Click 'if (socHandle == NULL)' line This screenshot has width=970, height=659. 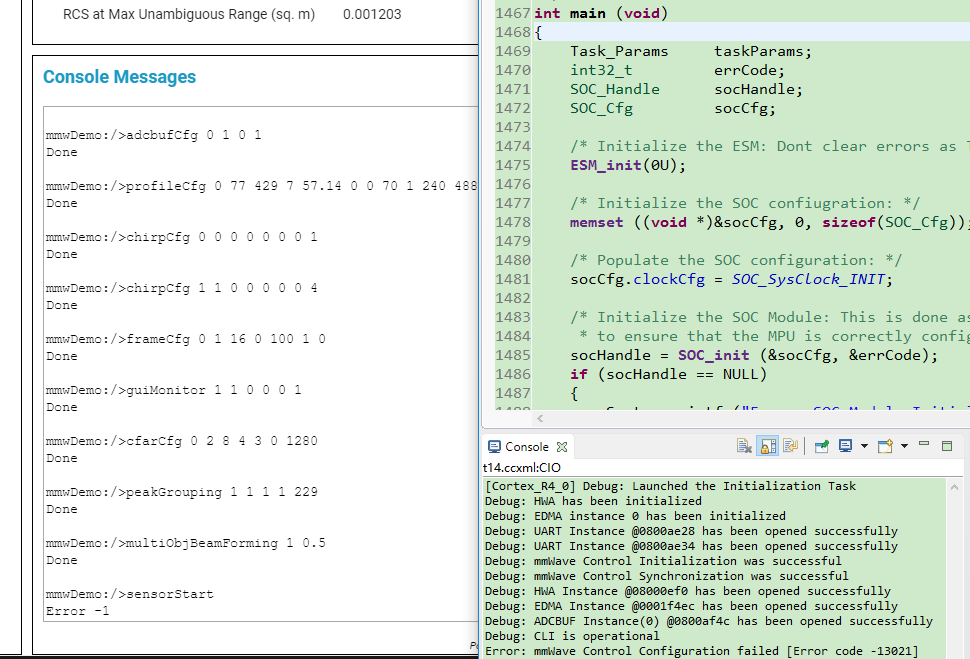point(668,374)
